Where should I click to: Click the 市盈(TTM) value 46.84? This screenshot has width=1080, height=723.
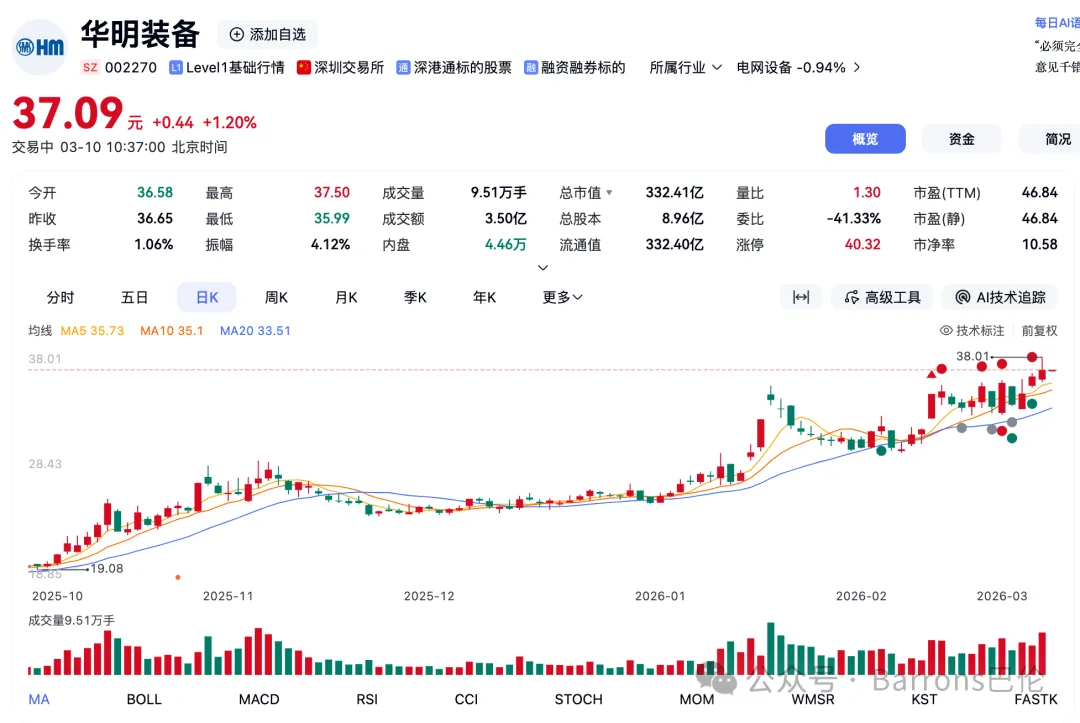click(1039, 193)
